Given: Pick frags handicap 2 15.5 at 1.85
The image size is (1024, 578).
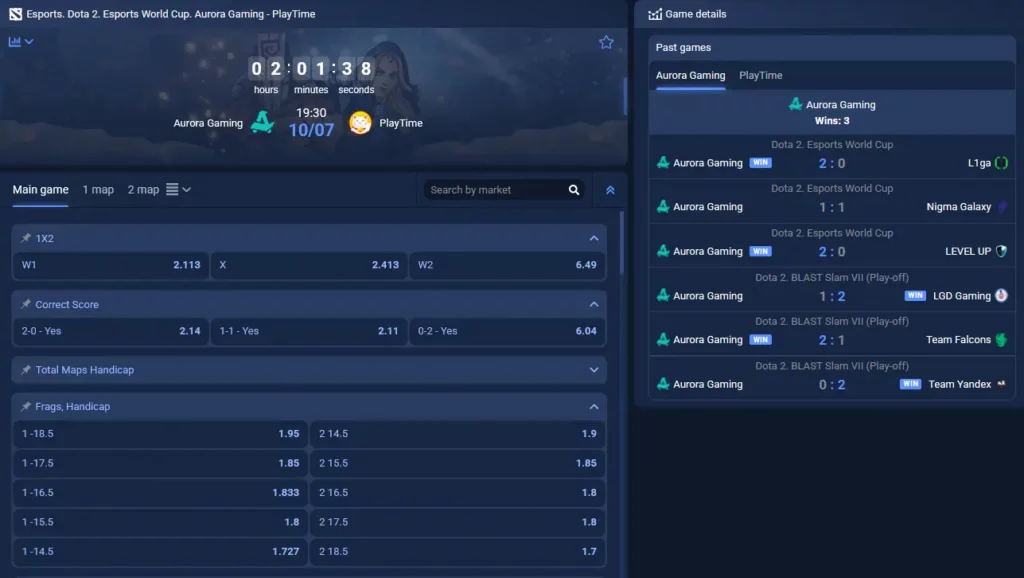Looking at the screenshot, I should (458, 463).
